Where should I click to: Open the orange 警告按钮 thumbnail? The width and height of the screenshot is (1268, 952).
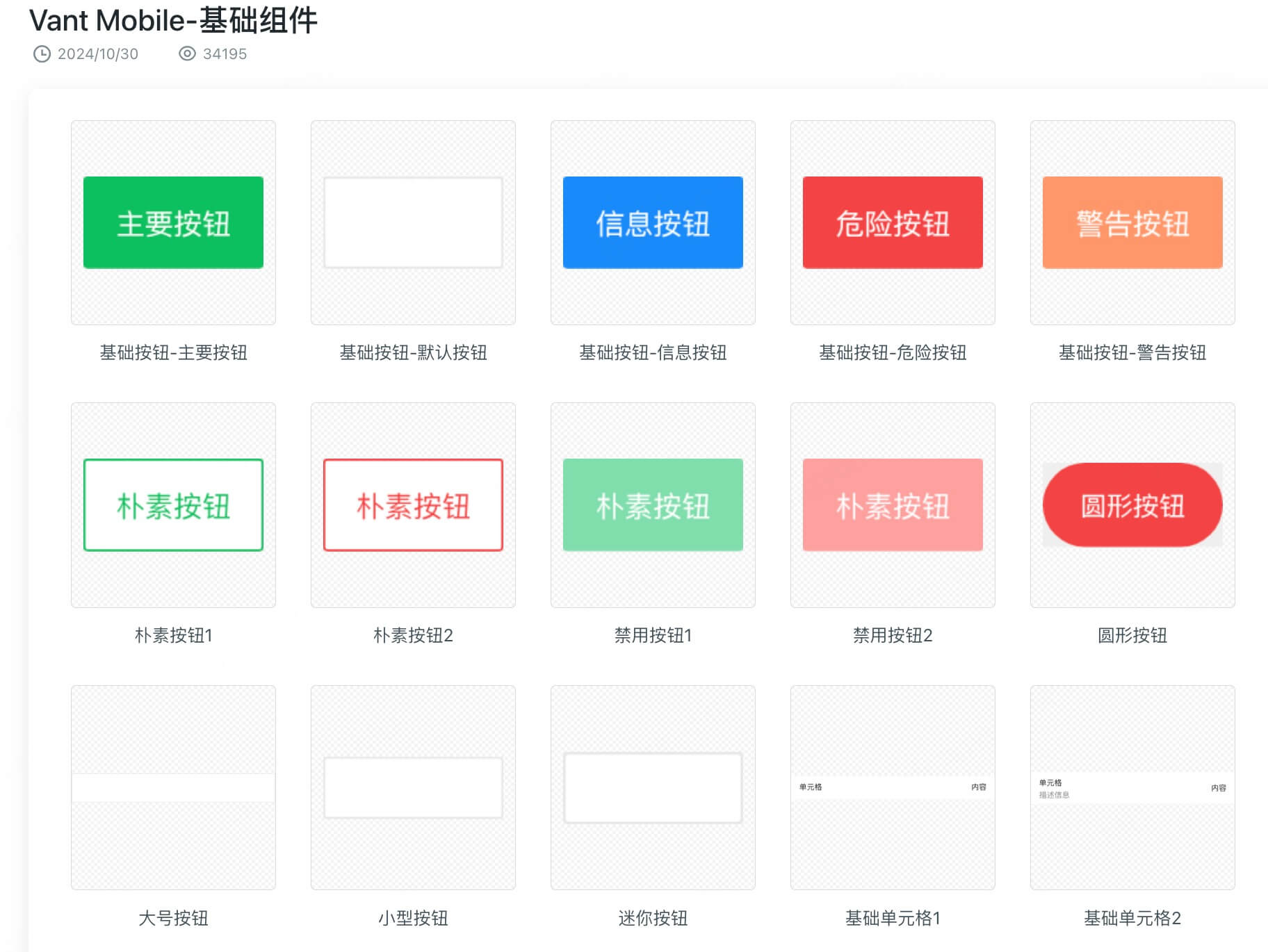click(1132, 222)
